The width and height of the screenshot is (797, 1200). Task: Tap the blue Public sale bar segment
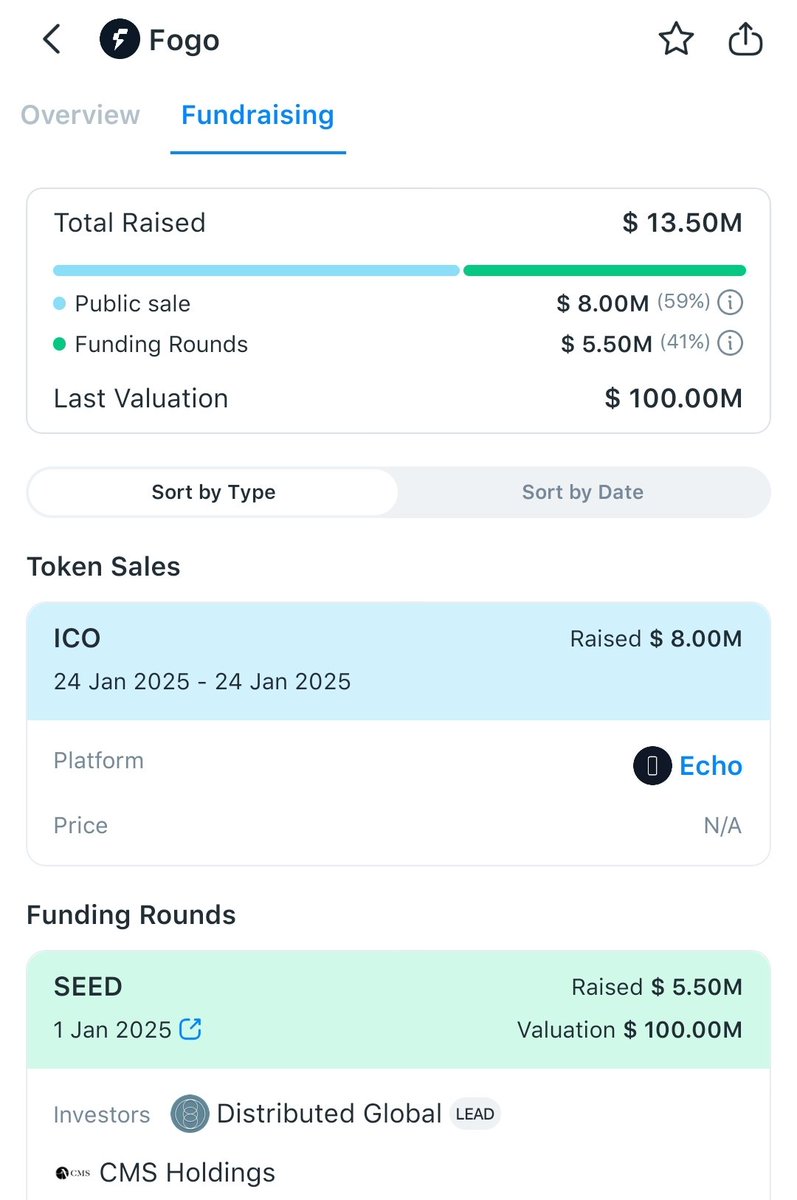[256, 270]
